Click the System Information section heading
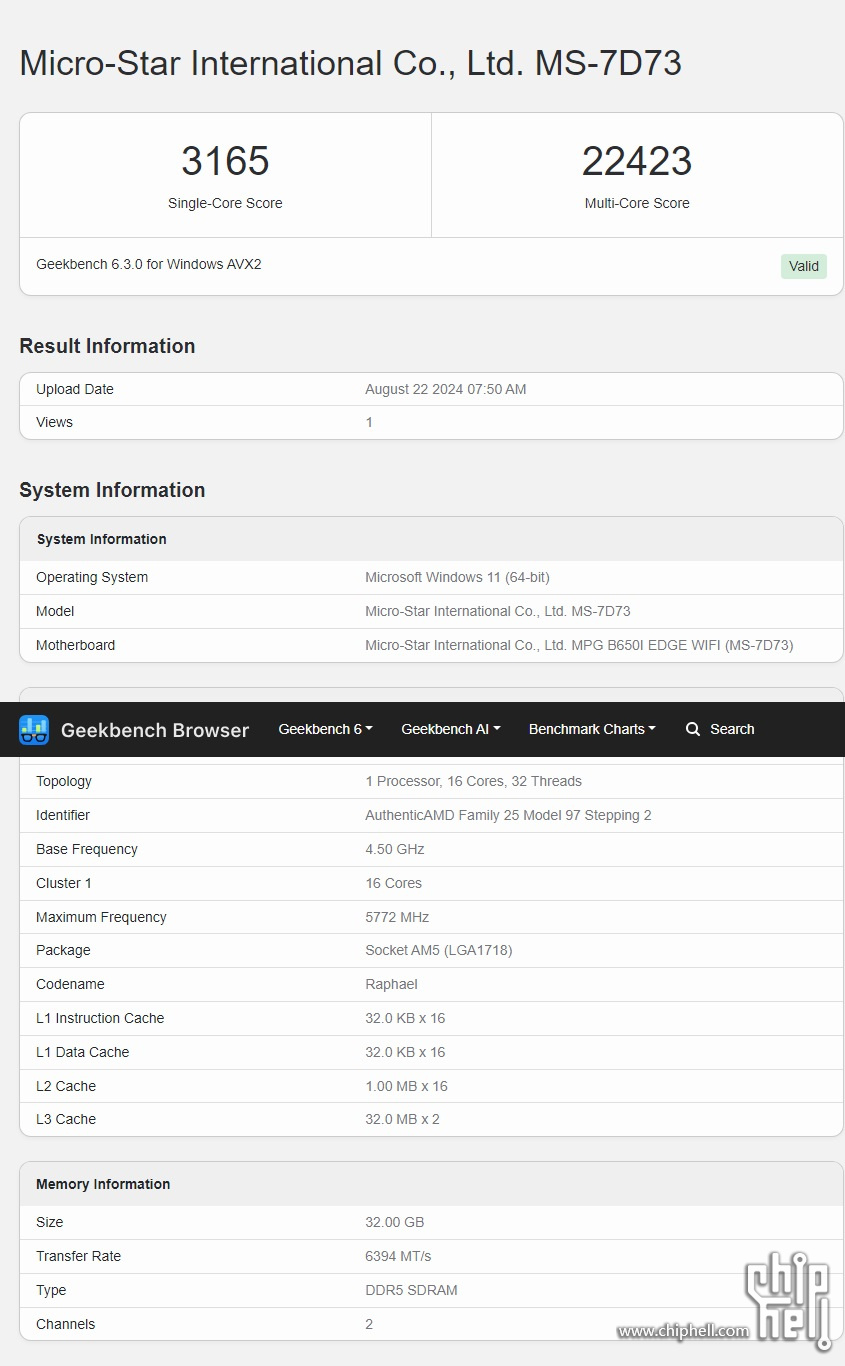 112,490
